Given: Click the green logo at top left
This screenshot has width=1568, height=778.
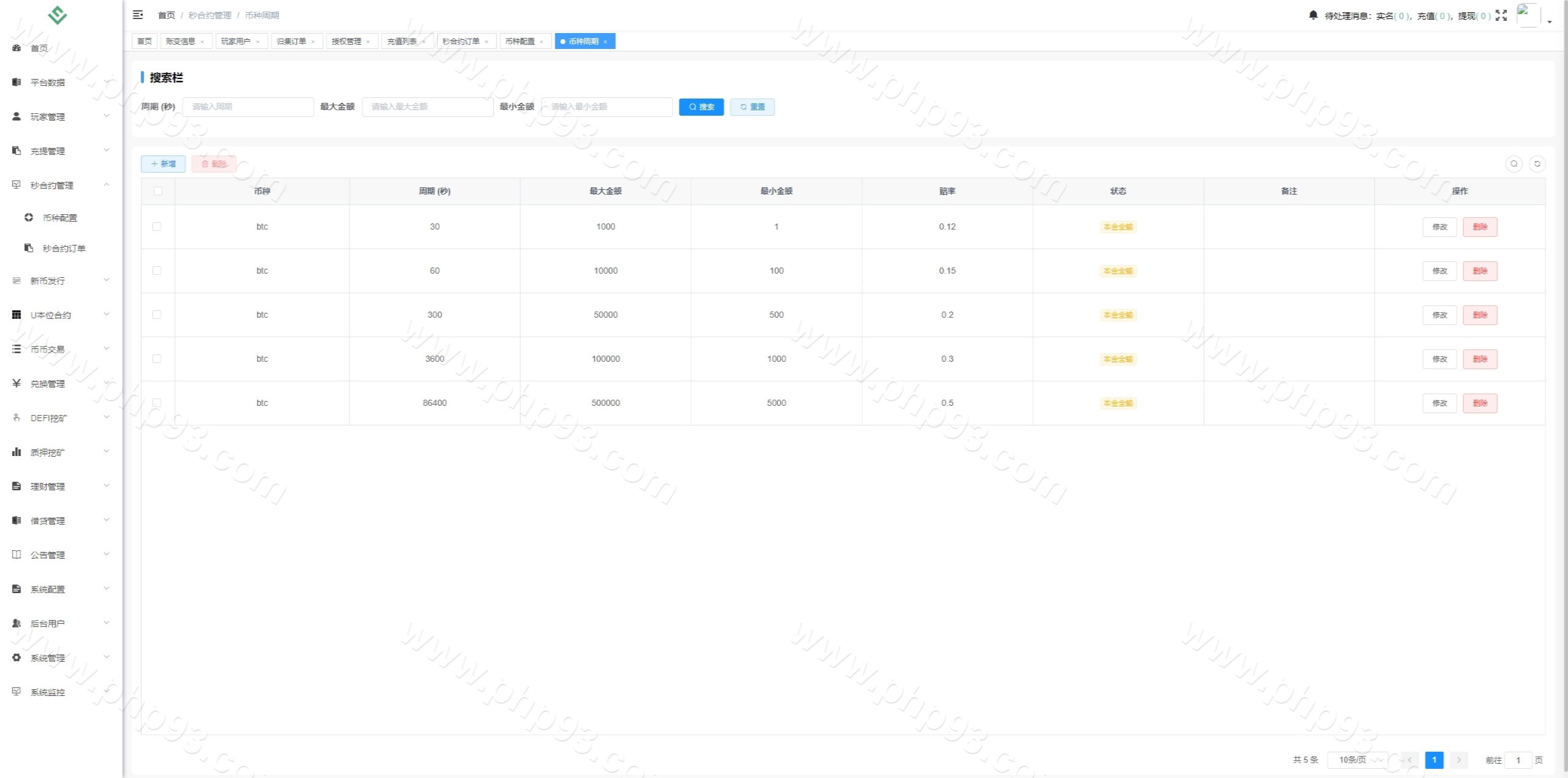Looking at the screenshot, I should tap(57, 15).
